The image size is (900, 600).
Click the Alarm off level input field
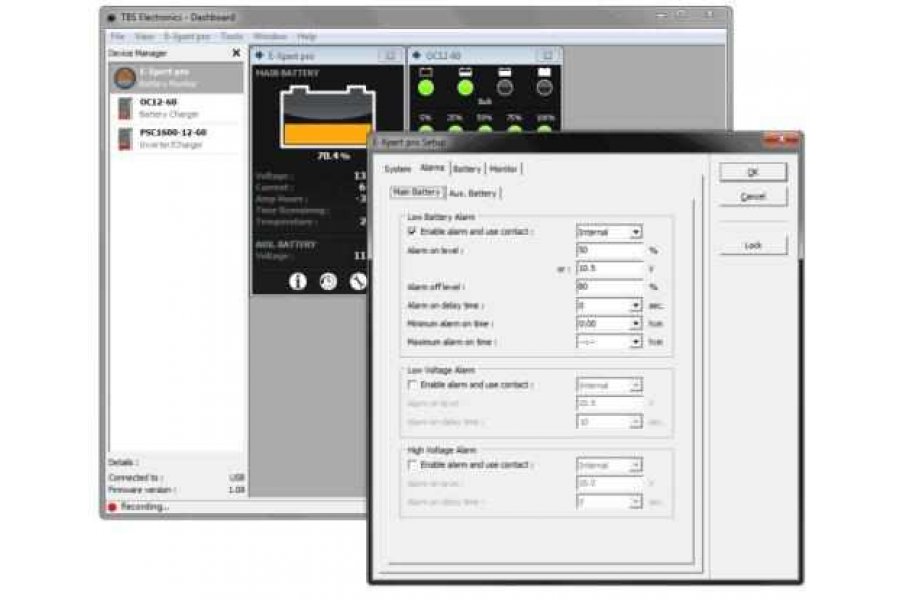click(608, 286)
